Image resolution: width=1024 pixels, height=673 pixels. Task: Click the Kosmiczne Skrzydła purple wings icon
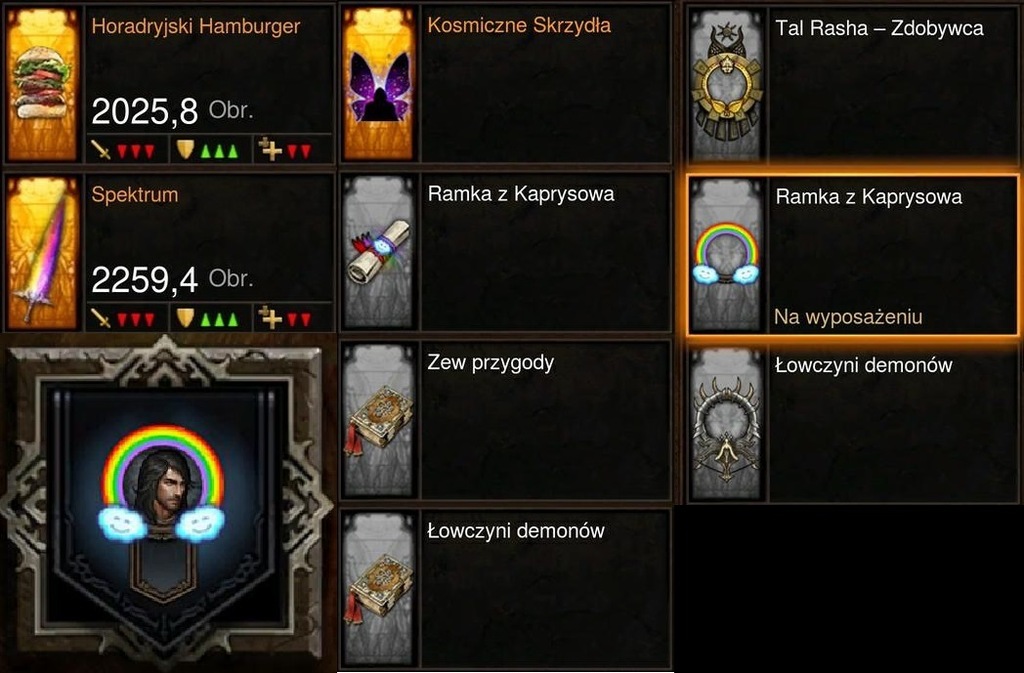tap(379, 84)
